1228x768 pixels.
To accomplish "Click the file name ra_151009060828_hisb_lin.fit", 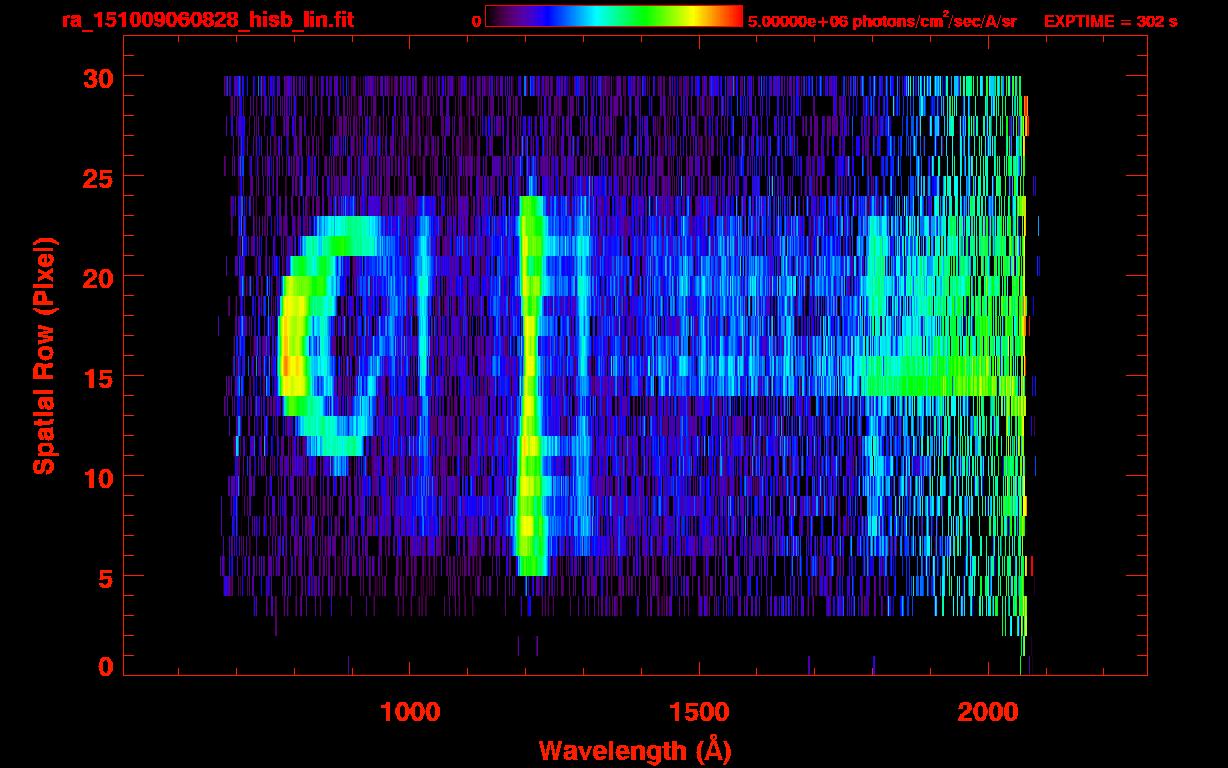I will (207, 20).
